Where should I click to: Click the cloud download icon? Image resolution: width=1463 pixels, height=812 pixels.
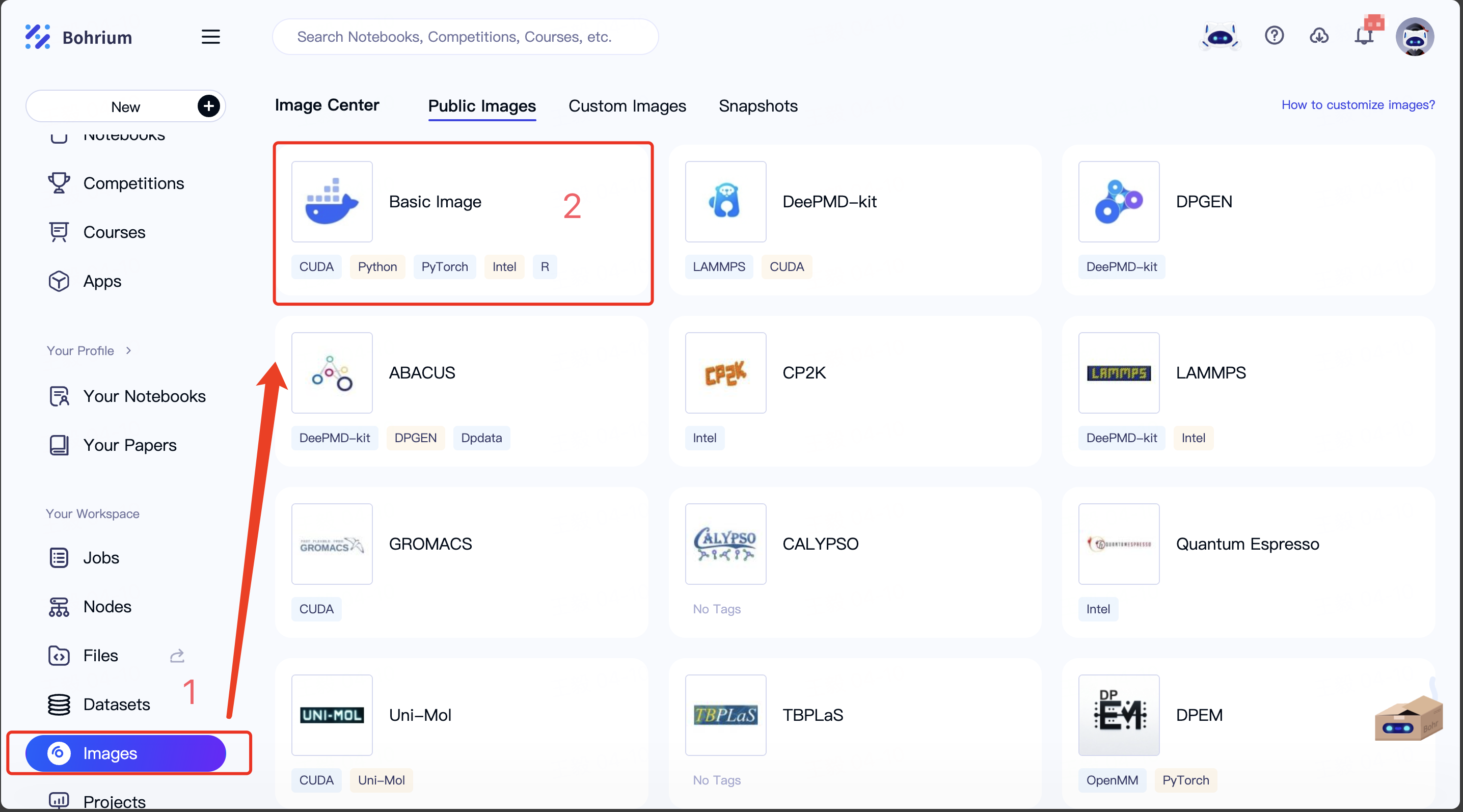(x=1319, y=36)
